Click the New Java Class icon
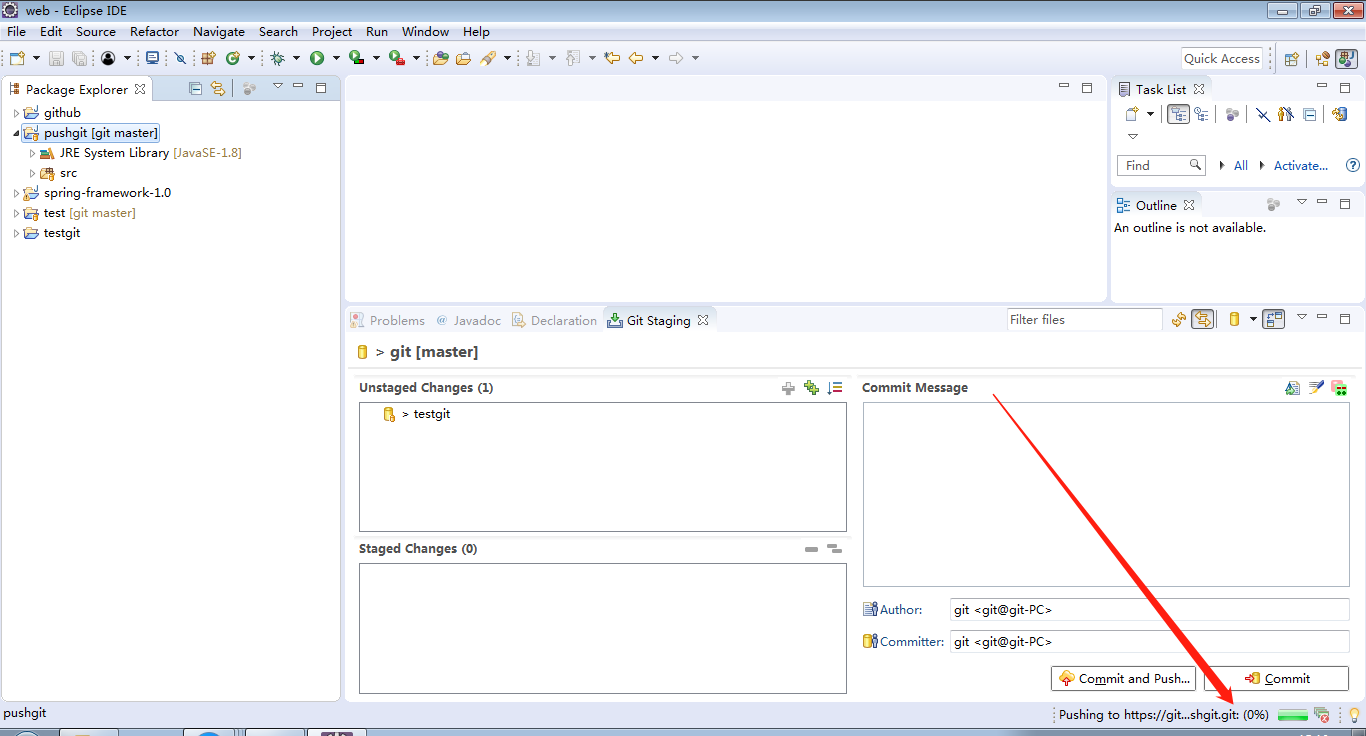 click(x=233, y=58)
